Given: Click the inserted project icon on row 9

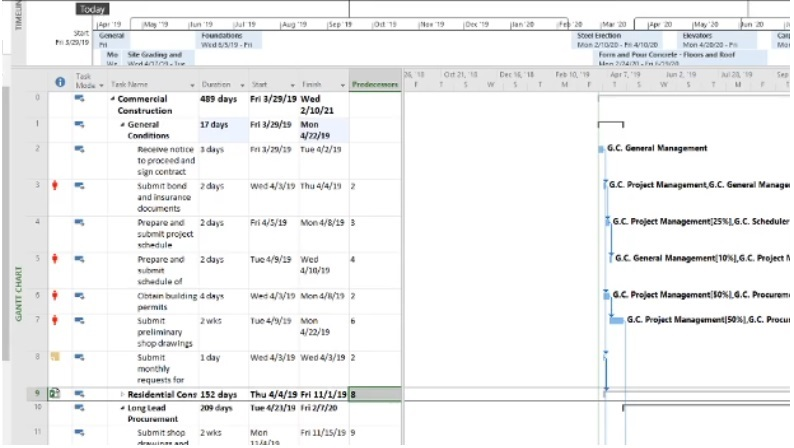Looking at the screenshot, I should point(56,394).
